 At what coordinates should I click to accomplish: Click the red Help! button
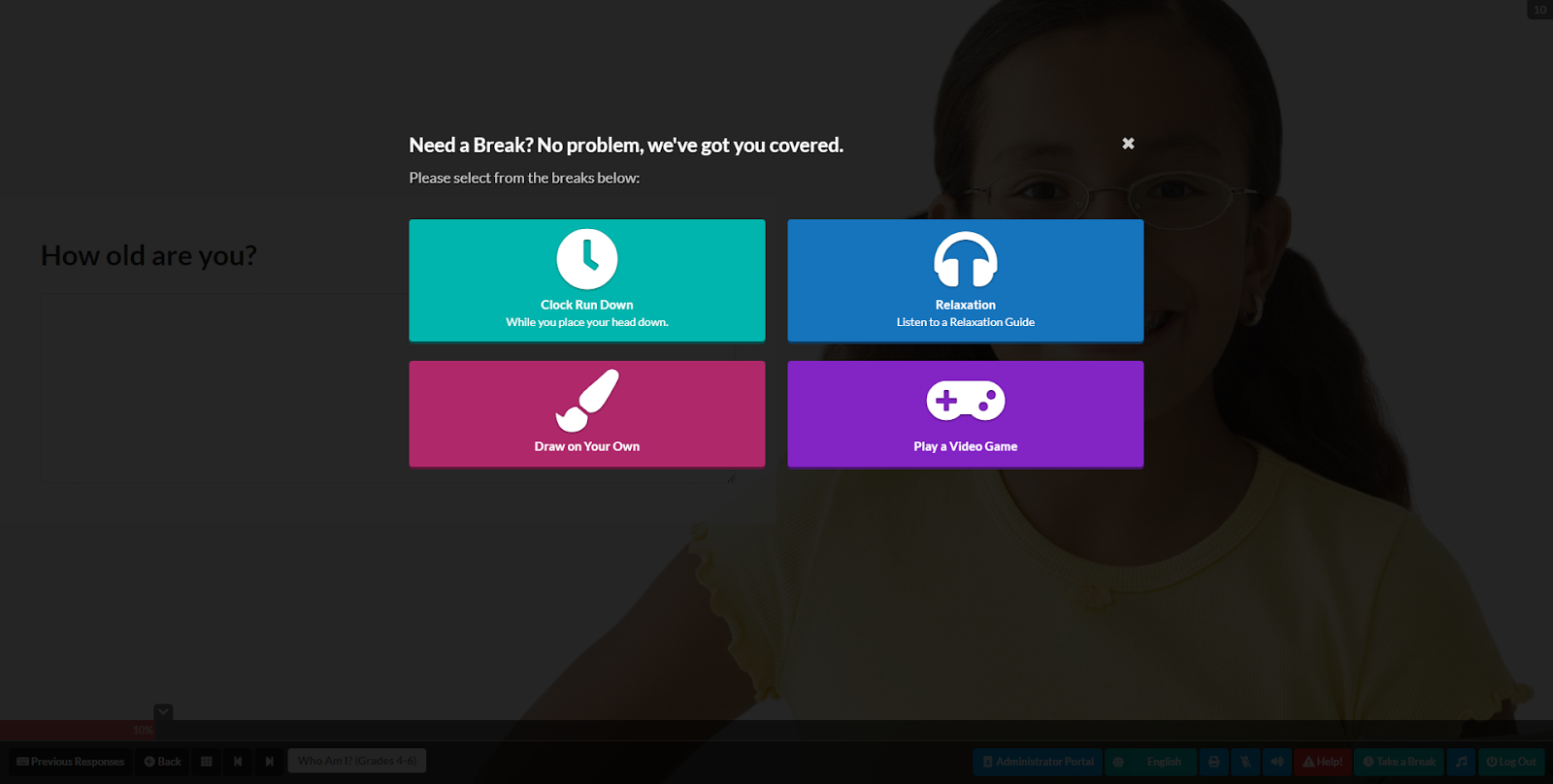coord(1323,762)
